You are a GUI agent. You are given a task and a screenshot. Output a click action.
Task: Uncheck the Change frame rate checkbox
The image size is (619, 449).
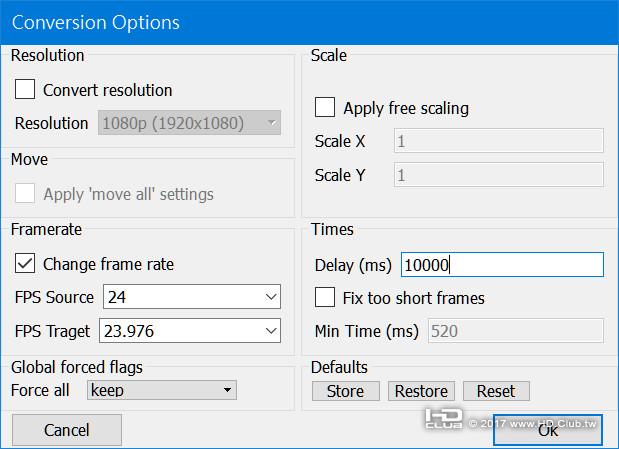point(25,264)
